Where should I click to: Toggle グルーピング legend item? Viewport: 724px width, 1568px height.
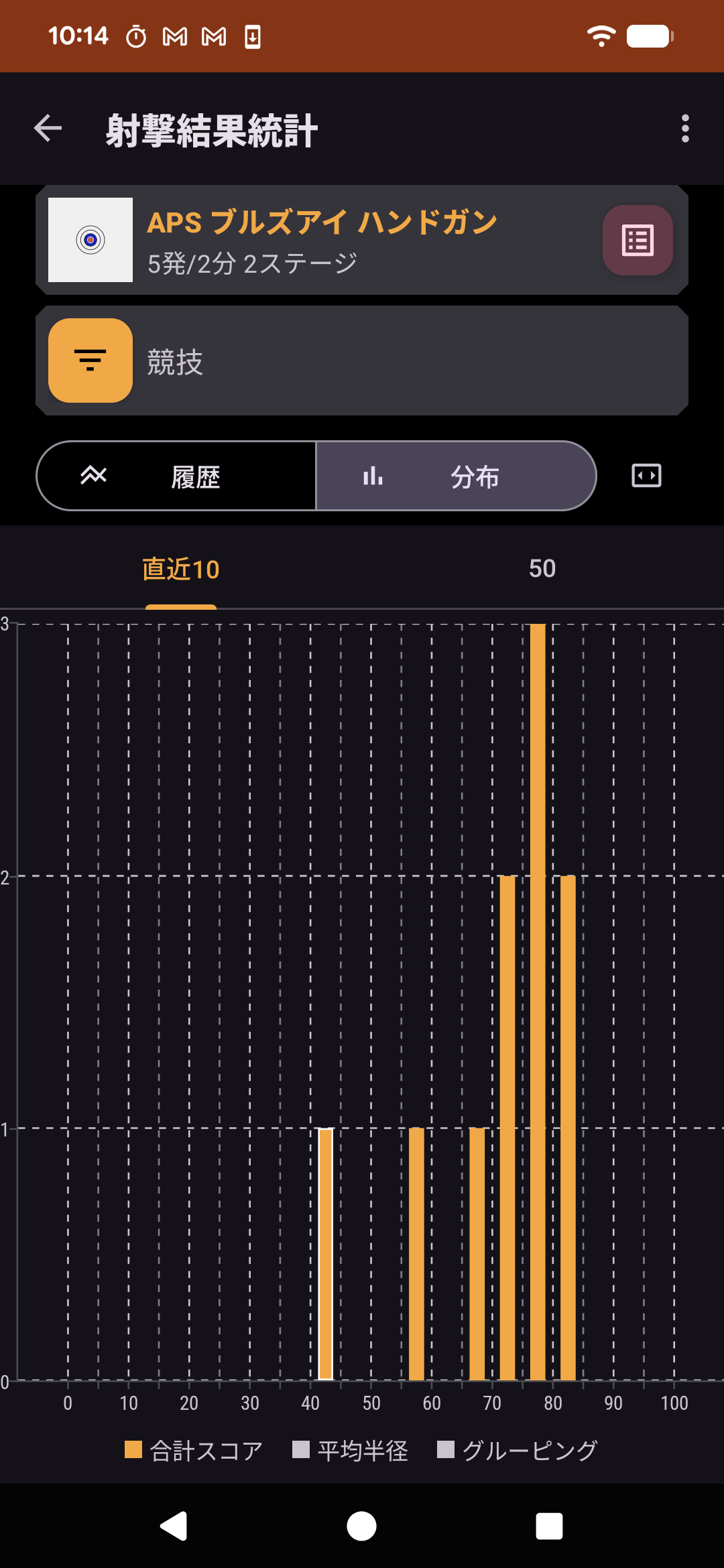(x=518, y=1451)
